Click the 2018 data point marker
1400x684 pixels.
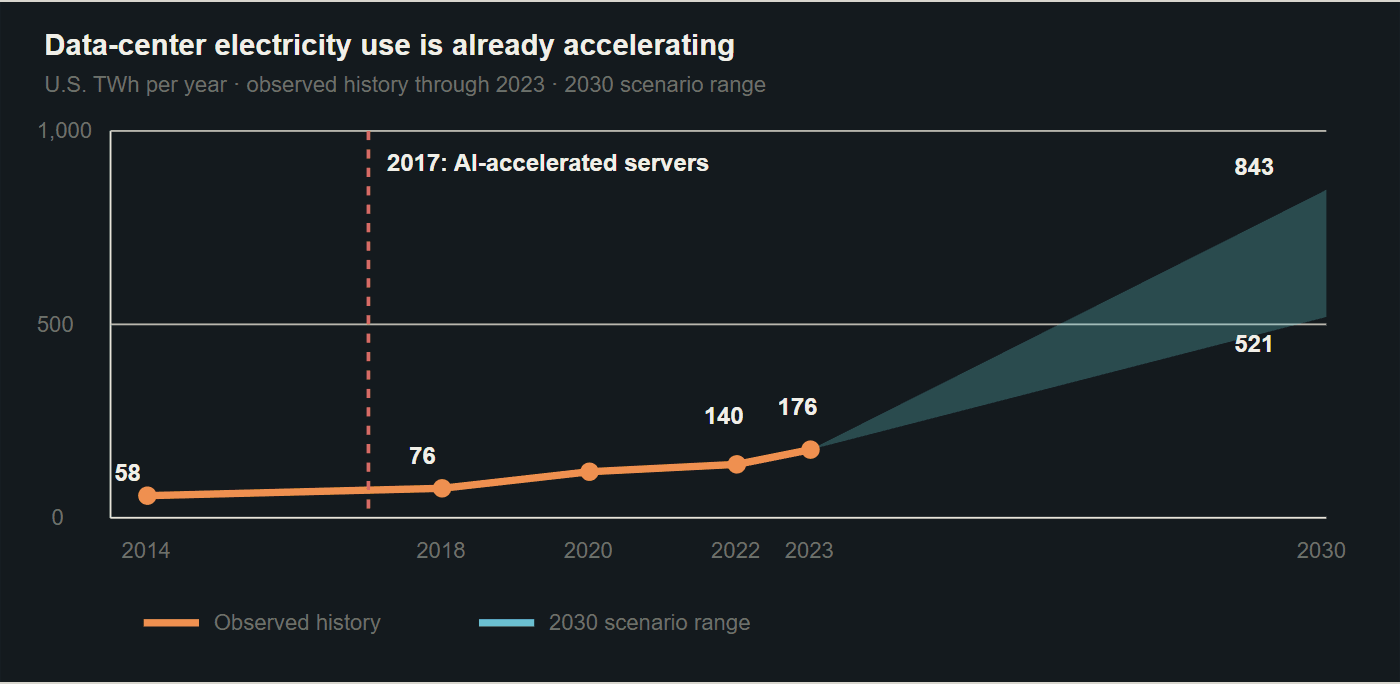click(442, 488)
